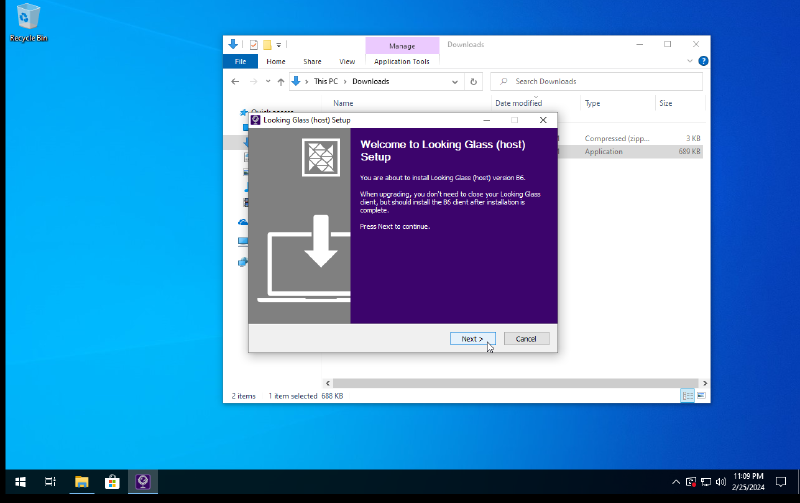Image resolution: width=800 pixels, height=503 pixels.
Task: Go back in File Explorer
Action: click(235, 82)
